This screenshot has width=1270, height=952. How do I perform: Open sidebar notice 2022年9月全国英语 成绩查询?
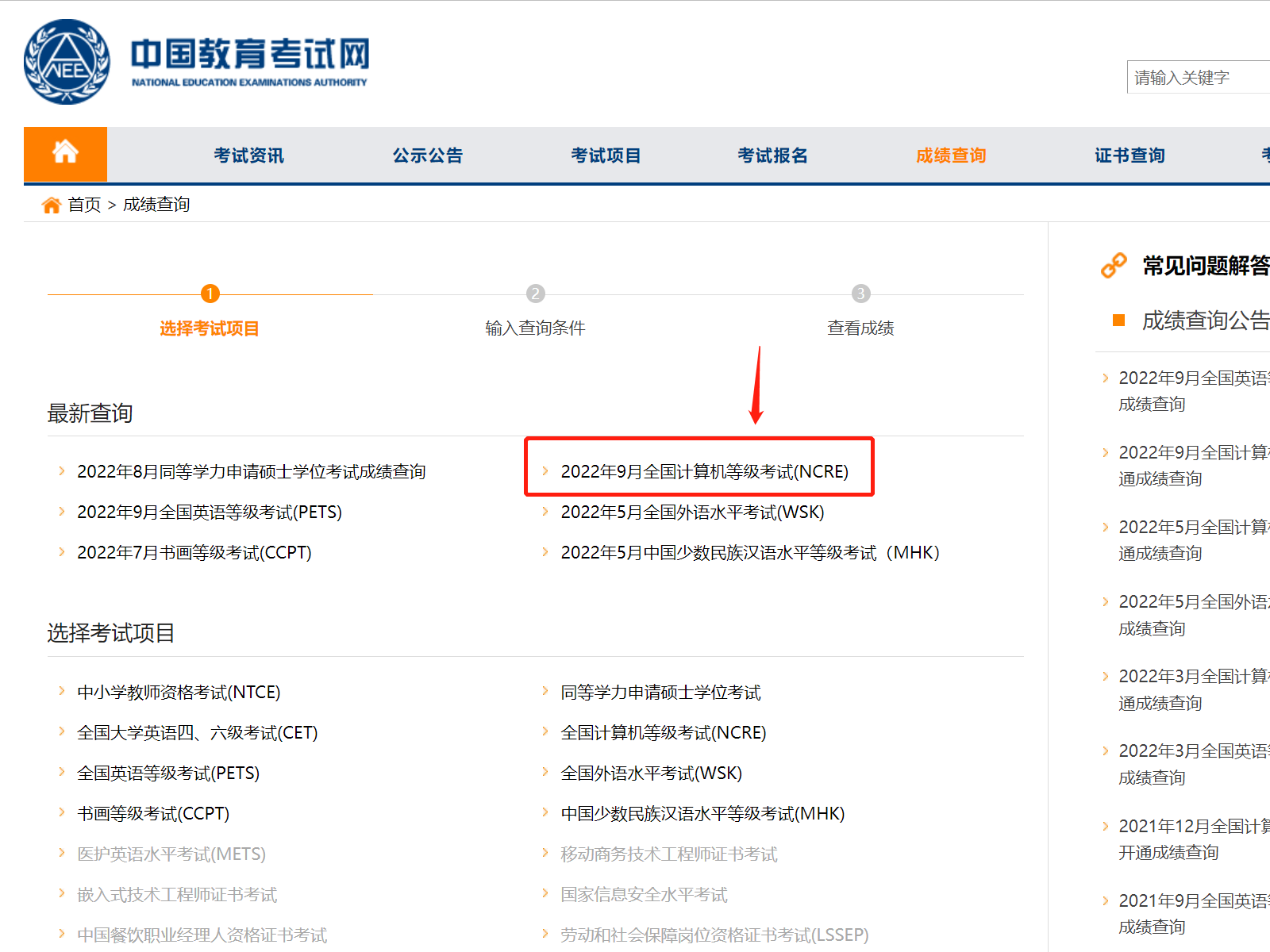(1194, 391)
